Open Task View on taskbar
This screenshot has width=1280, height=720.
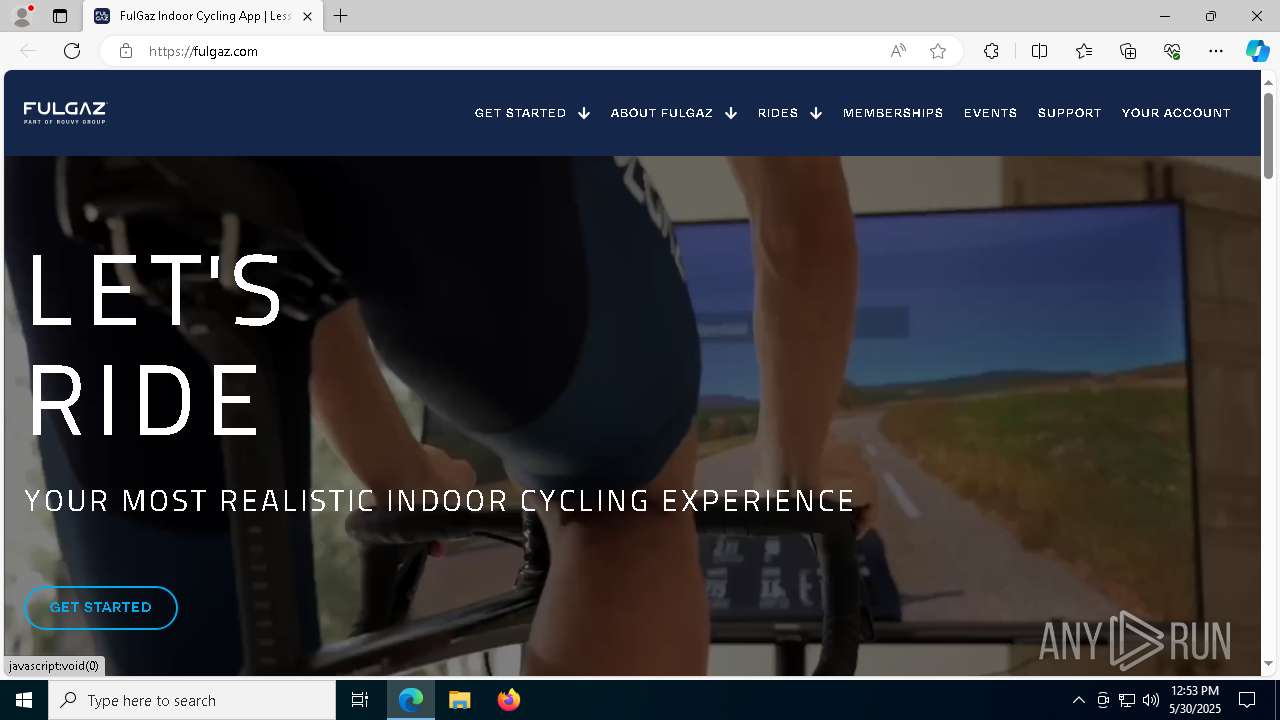360,700
